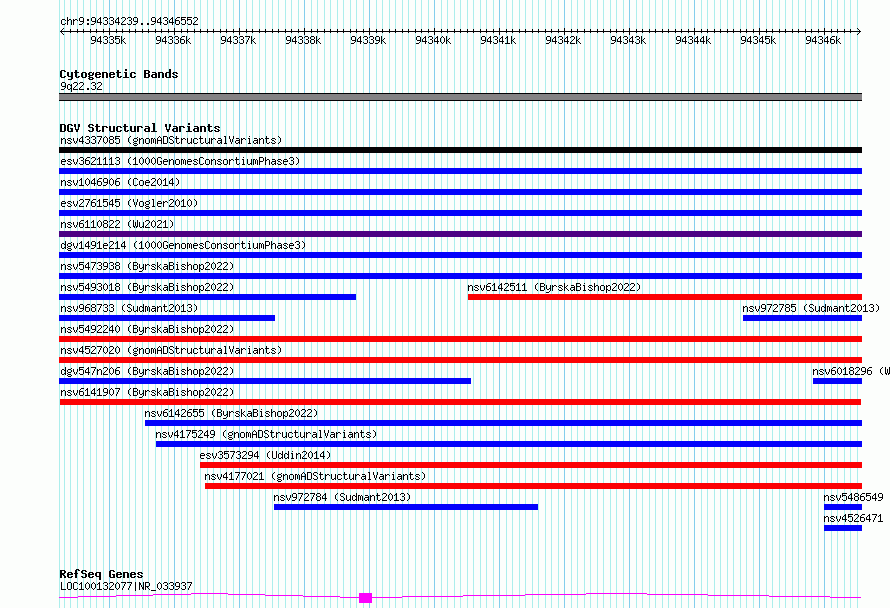890x608 pixels.
Task: Select the nsv4526471 variant label
Action: (x=853, y=518)
